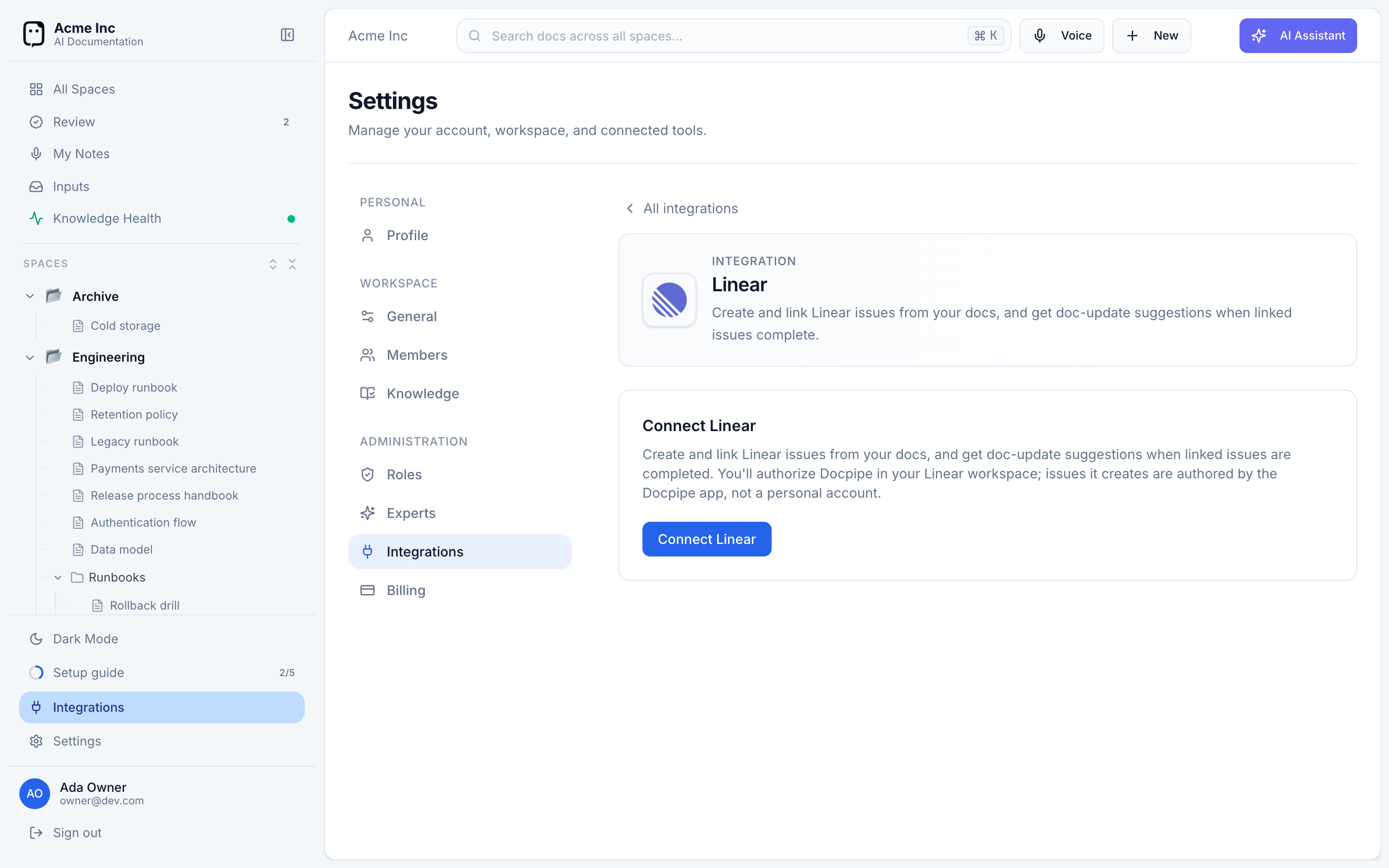Open Profile settings
Screen dimensions: 1389x868
[x=459, y=235]
